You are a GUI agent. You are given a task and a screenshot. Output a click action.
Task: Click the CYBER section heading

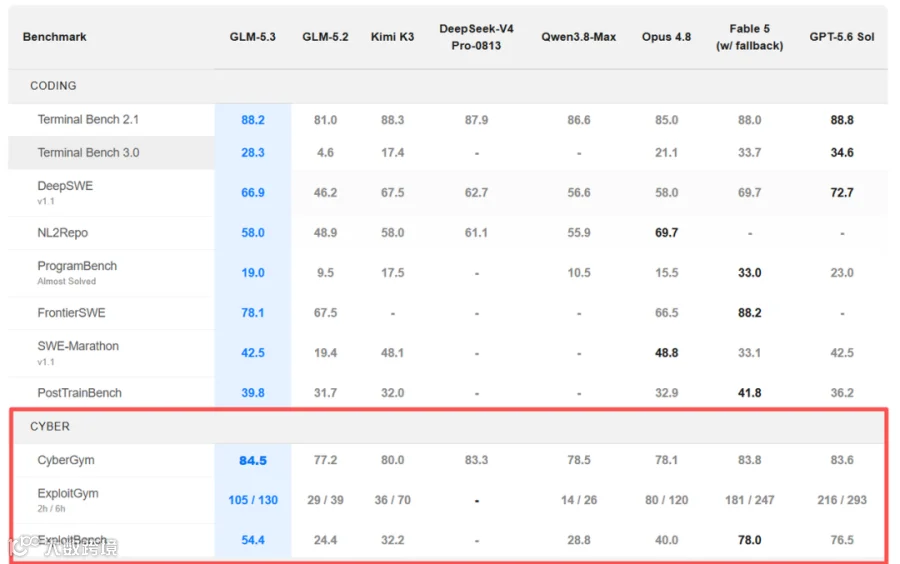pyautogui.click(x=50, y=426)
